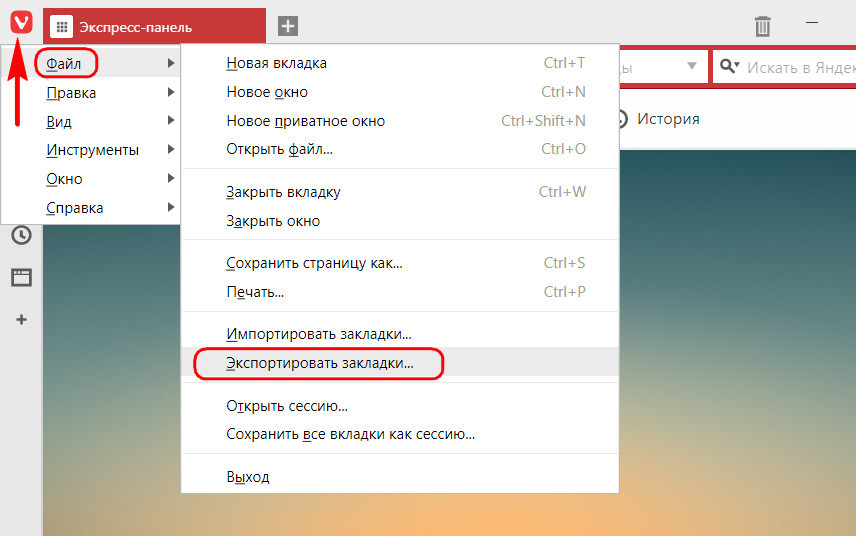Screen dimensions: 856x536
Task: Click Speed Dial grid icon on tab
Action: point(62,27)
